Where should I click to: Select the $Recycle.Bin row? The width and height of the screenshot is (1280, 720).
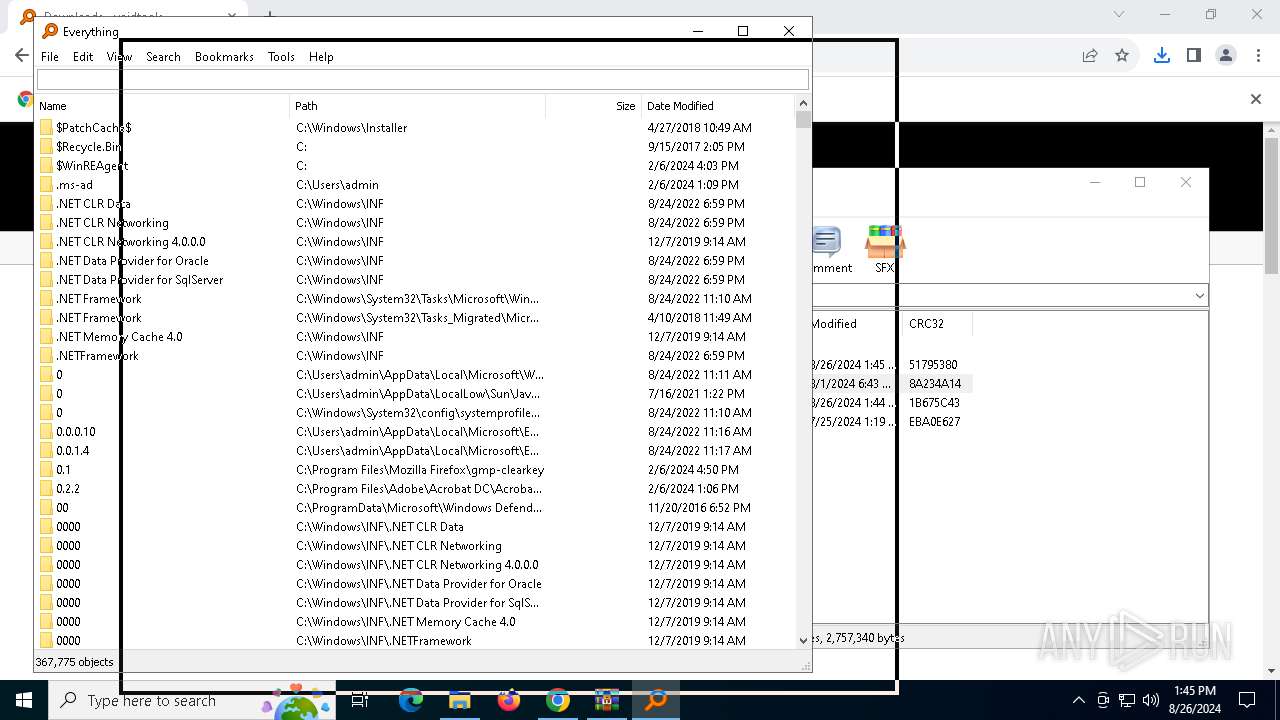click(x=416, y=147)
